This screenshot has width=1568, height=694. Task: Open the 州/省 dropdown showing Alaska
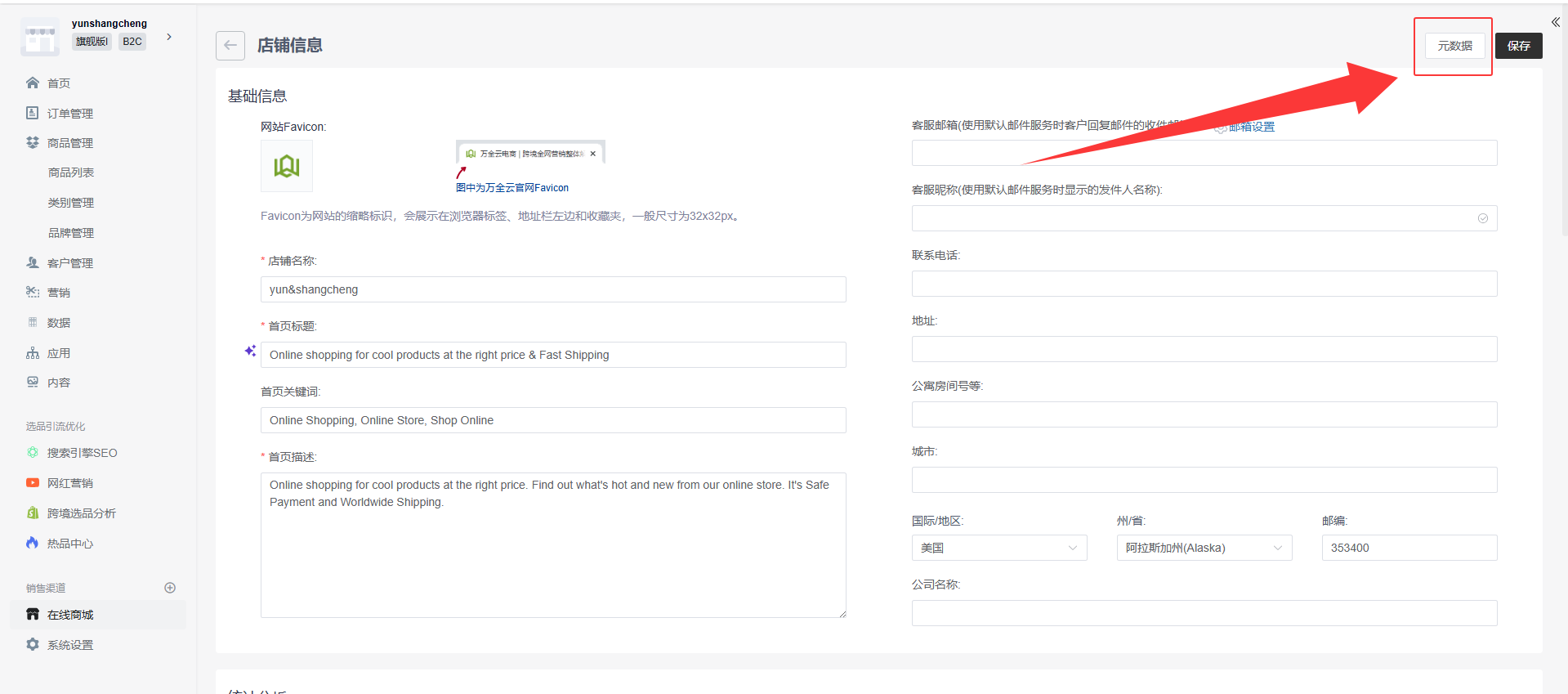[x=1204, y=548]
